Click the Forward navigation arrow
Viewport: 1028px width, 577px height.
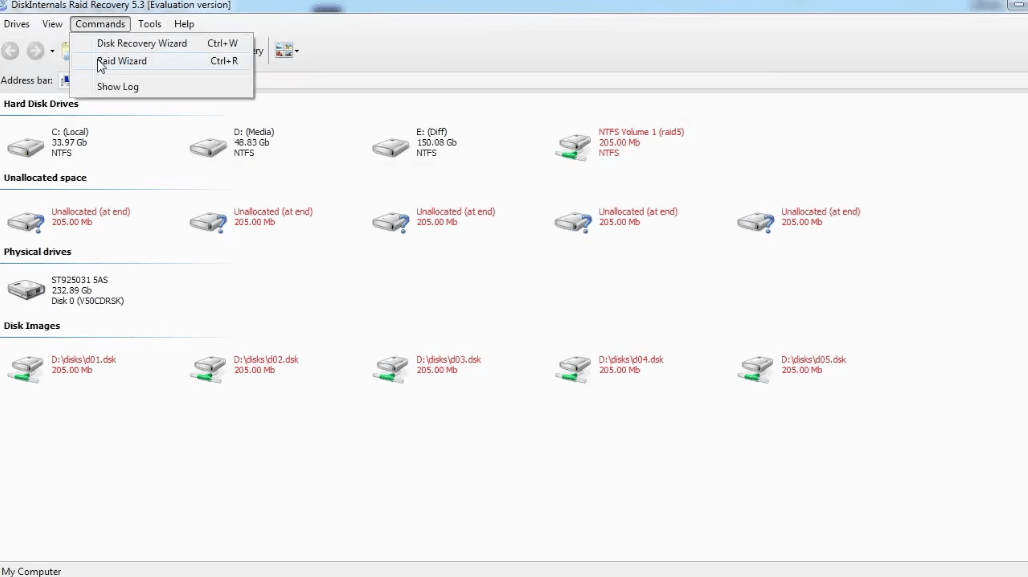(x=35, y=51)
